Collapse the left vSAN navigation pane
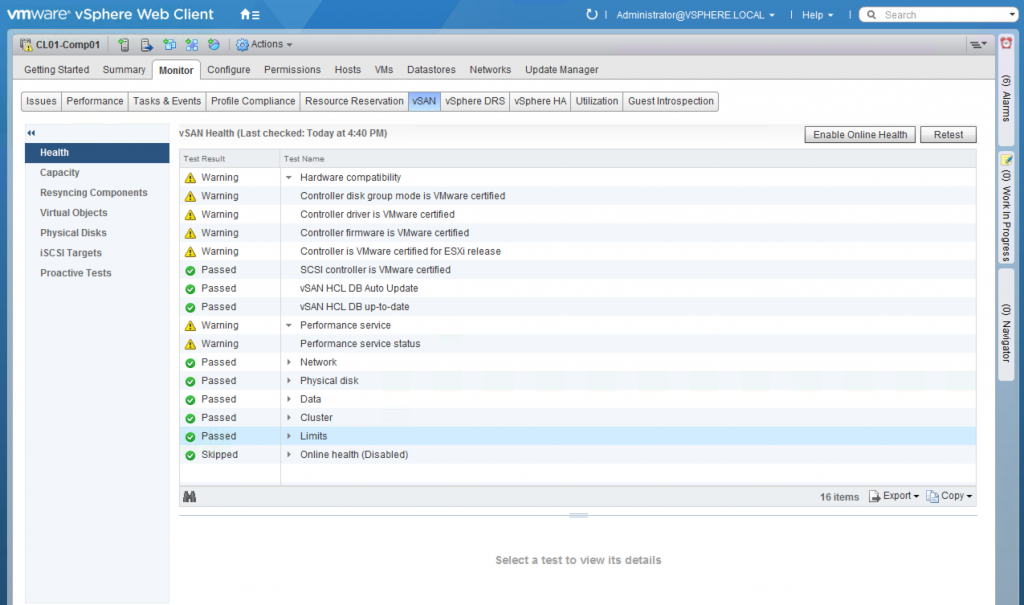Viewport: 1024px width, 605px height. [31, 133]
